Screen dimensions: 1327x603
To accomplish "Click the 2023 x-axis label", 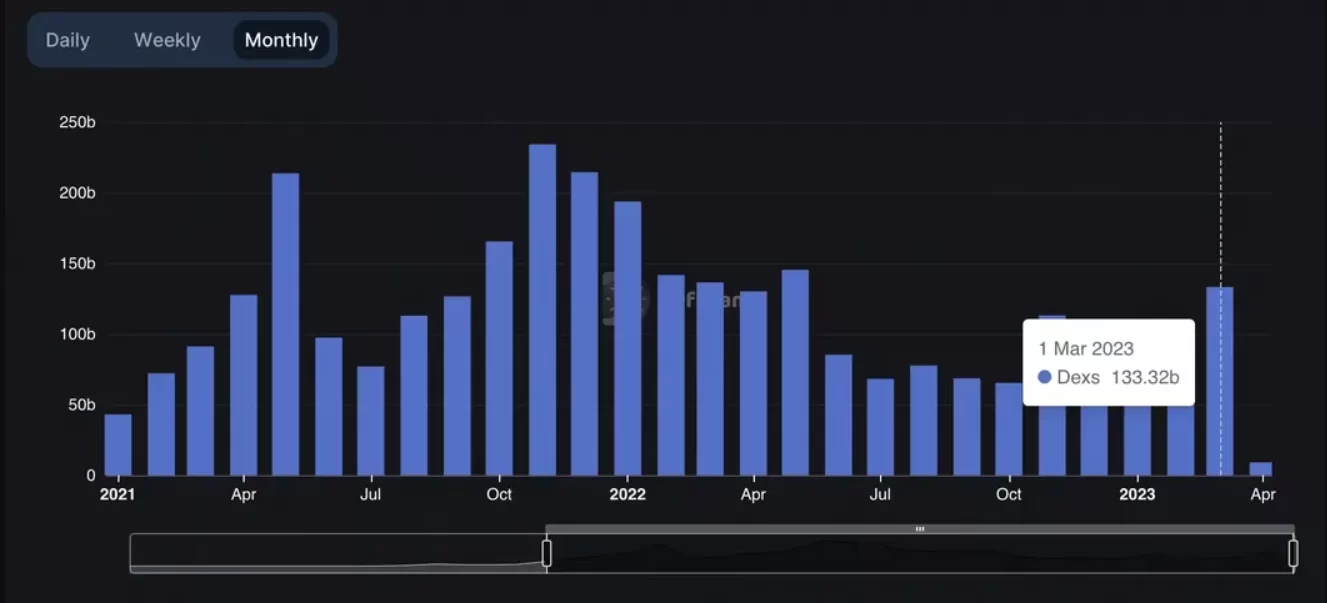I will coord(1137,495).
